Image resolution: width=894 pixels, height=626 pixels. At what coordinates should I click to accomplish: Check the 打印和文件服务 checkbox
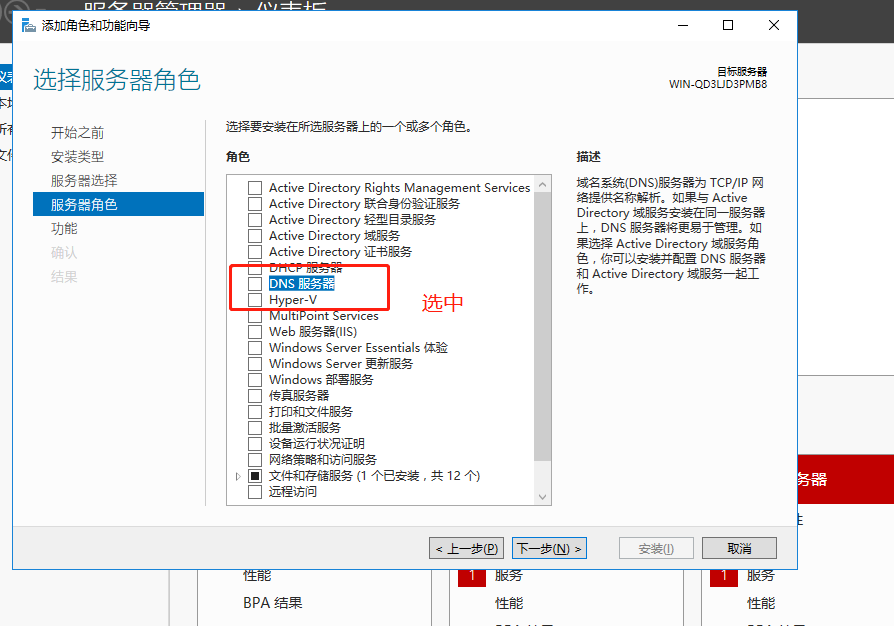point(255,411)
